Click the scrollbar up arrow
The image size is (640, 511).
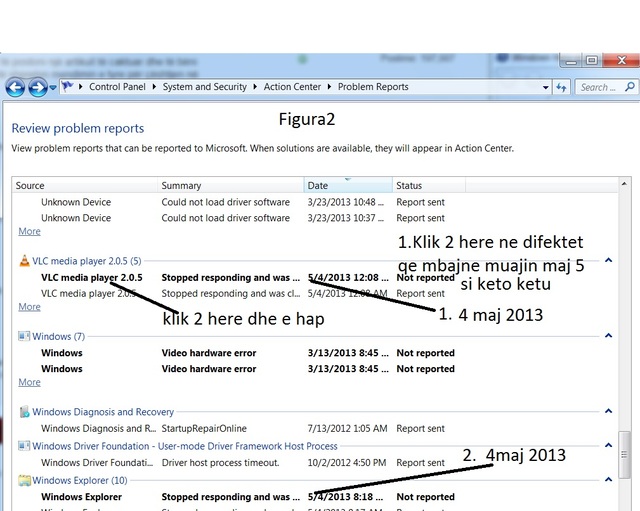[x=624, y=184]
